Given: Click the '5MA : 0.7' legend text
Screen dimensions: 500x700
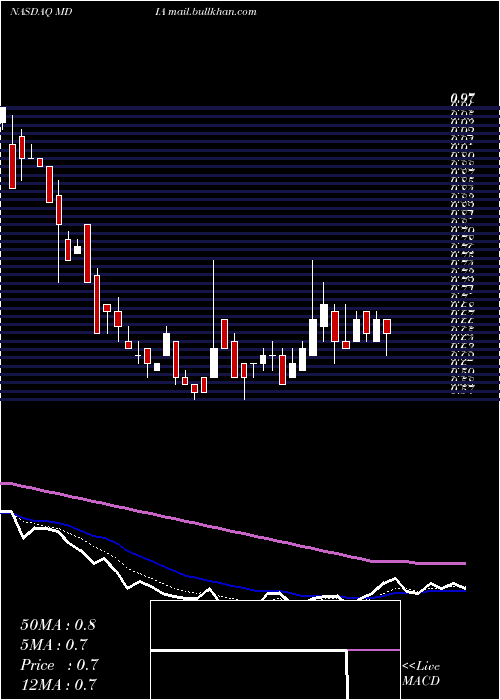Looking at the screenshot, I should (x=54, y=645).
